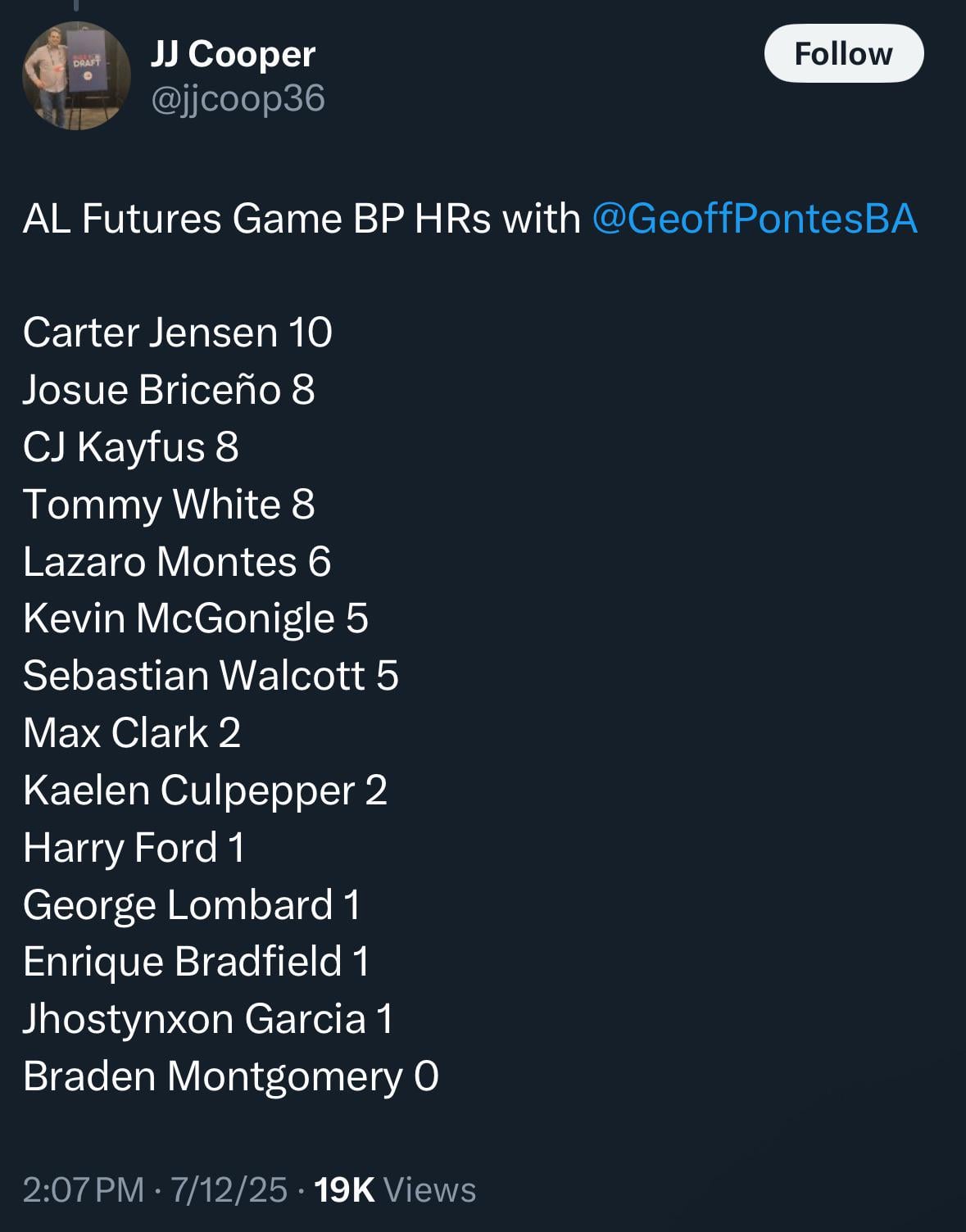The image size is (966, 1232).
Task: Open JJ Cooper's profile picture
Action: (76, 75)
